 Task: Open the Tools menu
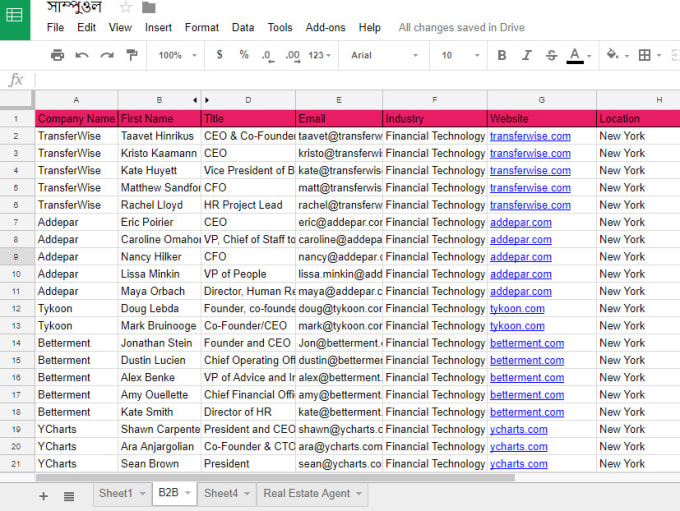tap(280, 27)
